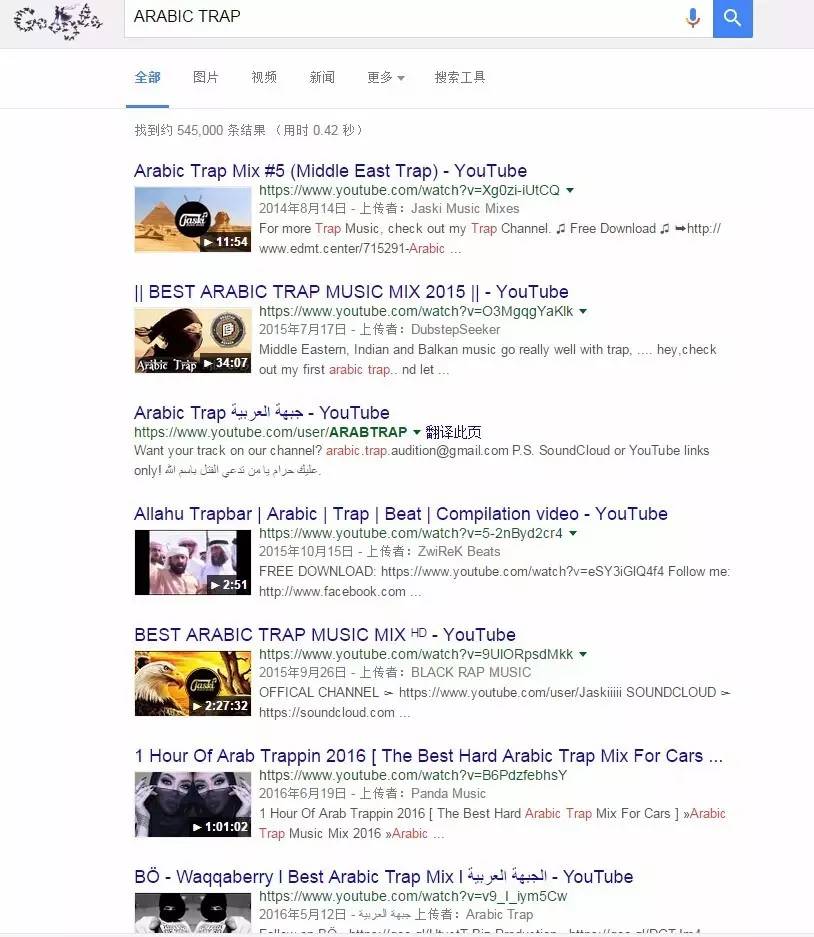Screen dimensions: 814x937
Task: Select the 新闻 news tab
Action: click(x=322, y=78)
